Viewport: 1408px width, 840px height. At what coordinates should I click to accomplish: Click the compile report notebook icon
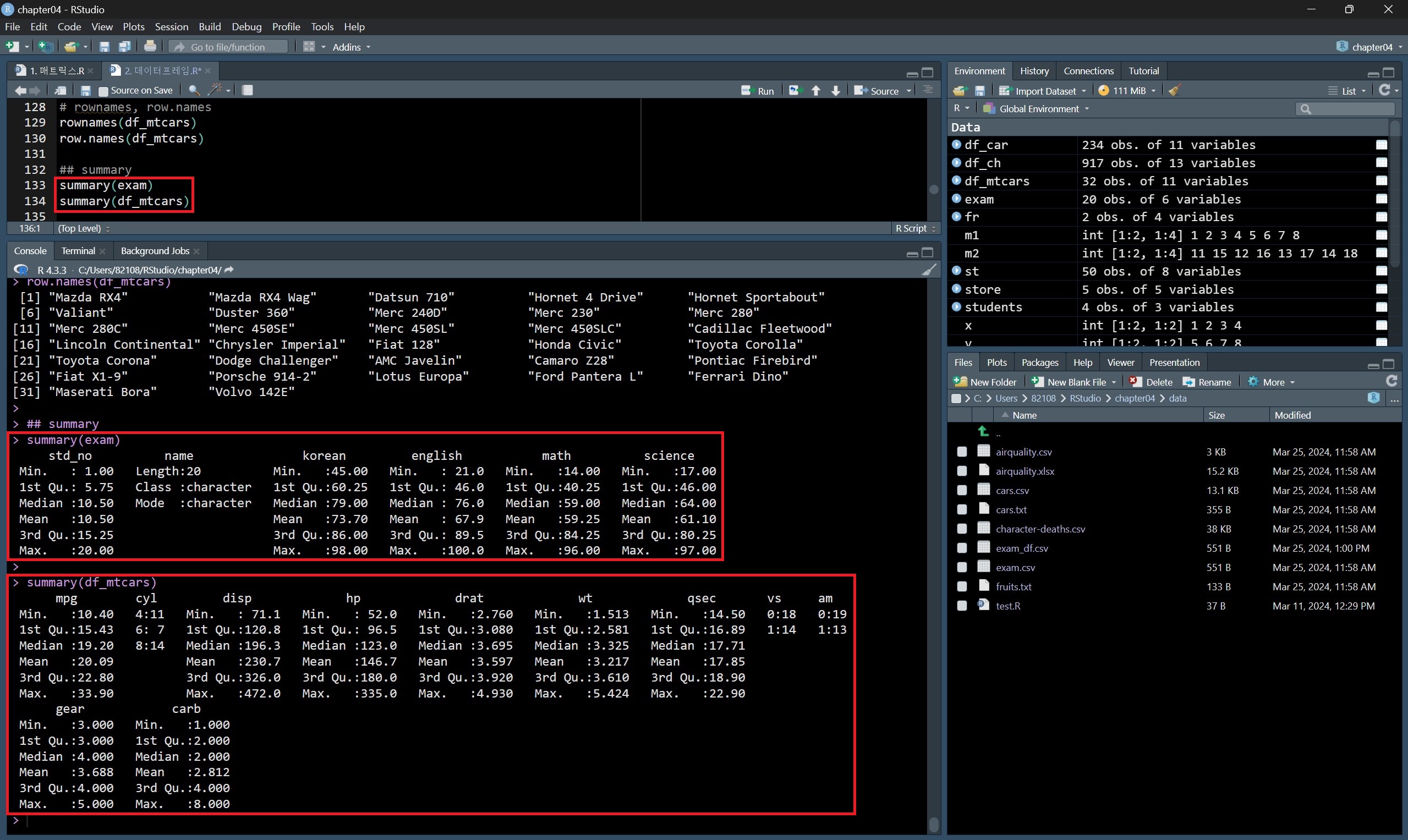point(248,90)
